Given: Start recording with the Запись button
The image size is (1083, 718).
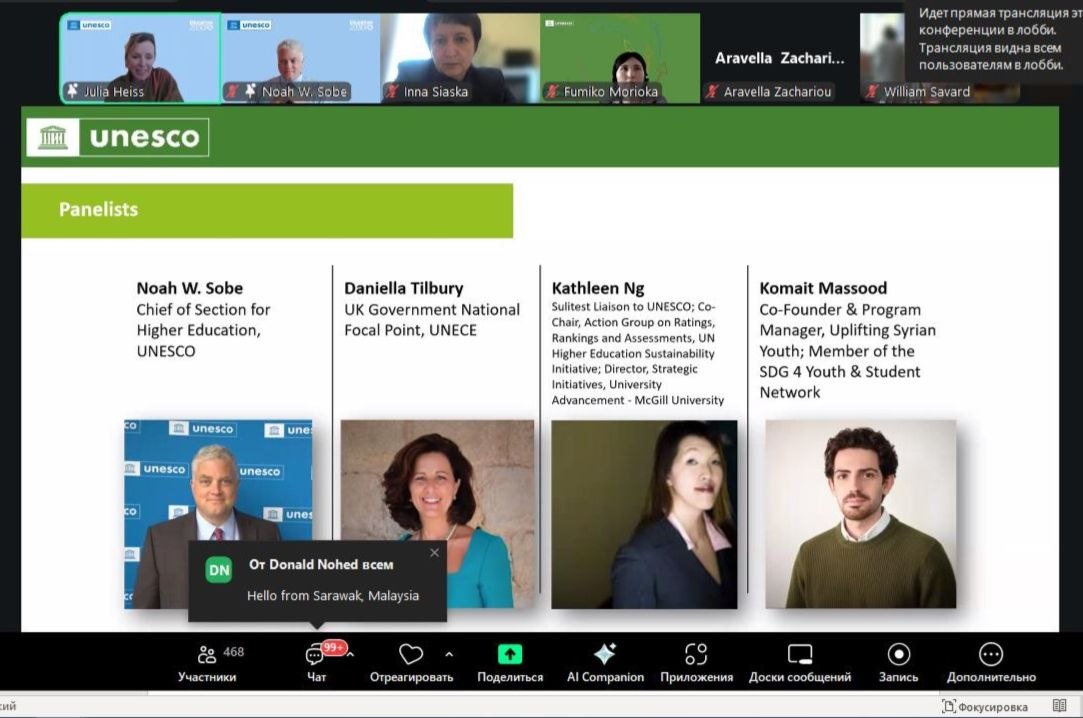Looking at the screenshot, I should [898, 662].
